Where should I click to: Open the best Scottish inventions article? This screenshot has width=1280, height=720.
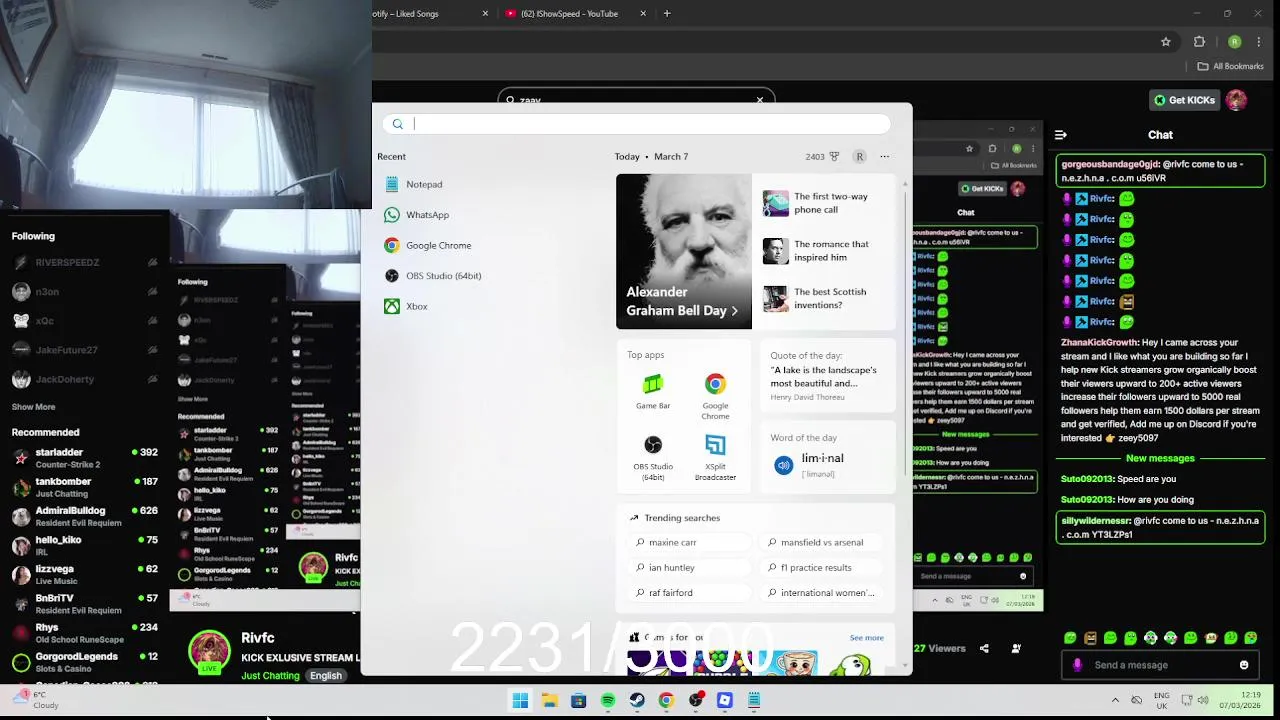[x=823, y=298]
